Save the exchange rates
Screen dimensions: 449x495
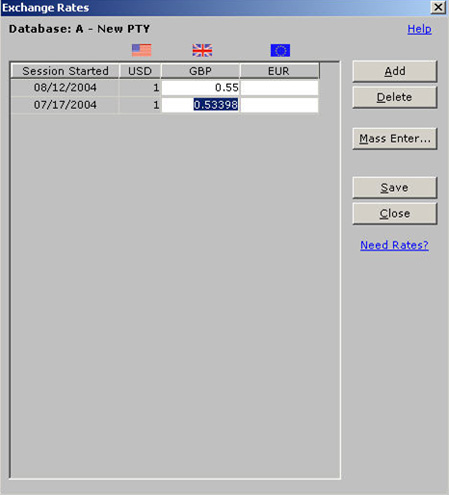395,187
